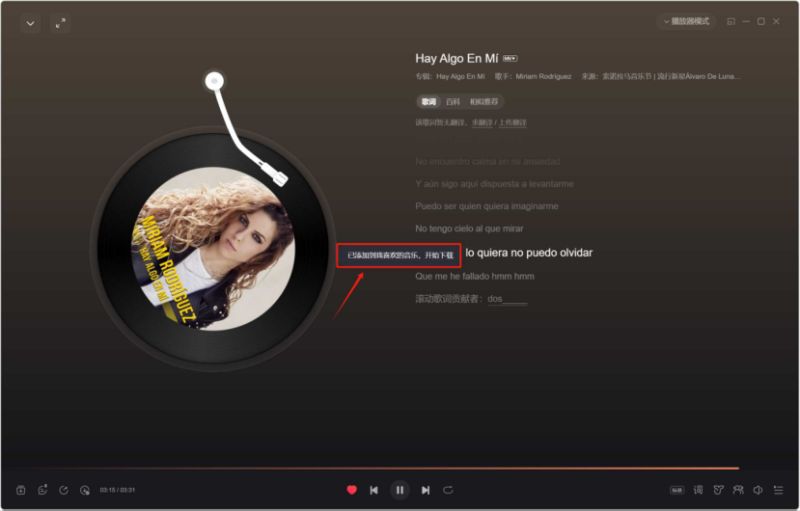Open the play queue list icon
800x511 pixels.
pyautogui.click(x=778, y=490)
